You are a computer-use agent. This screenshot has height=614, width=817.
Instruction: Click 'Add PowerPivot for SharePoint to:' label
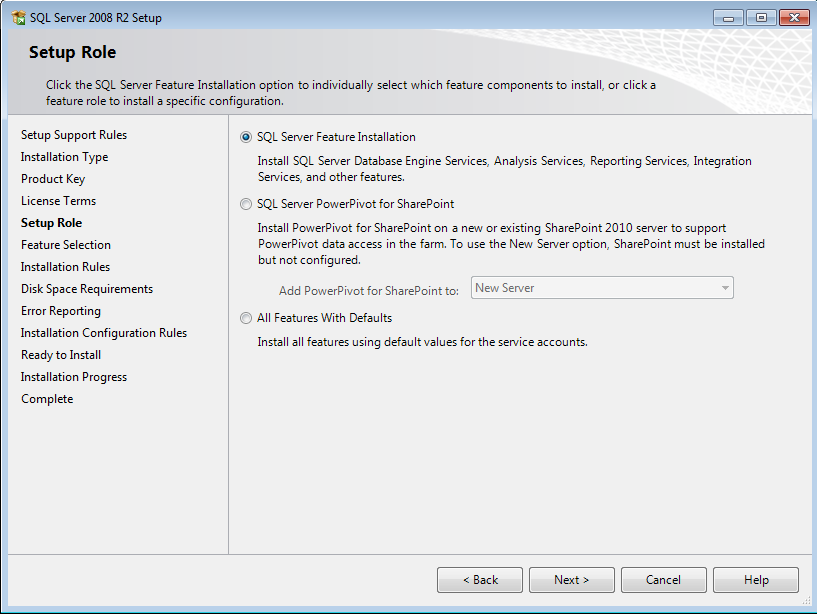(369, 291)
